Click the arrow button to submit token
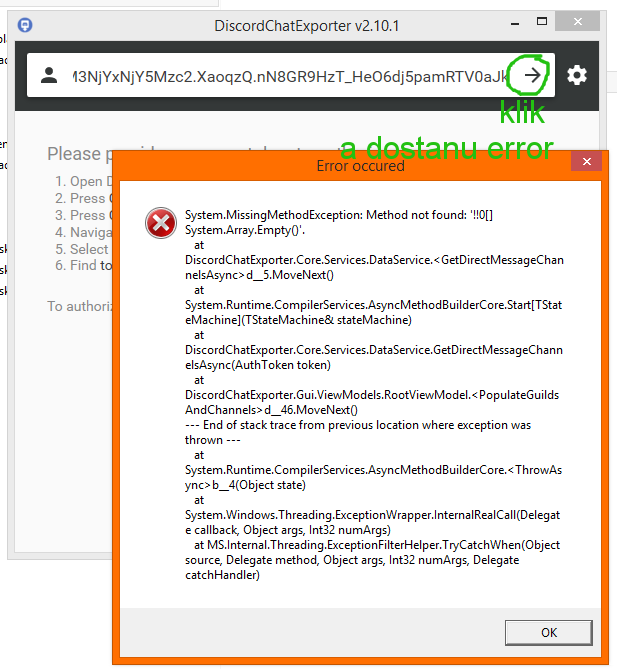 click(532, 76)
